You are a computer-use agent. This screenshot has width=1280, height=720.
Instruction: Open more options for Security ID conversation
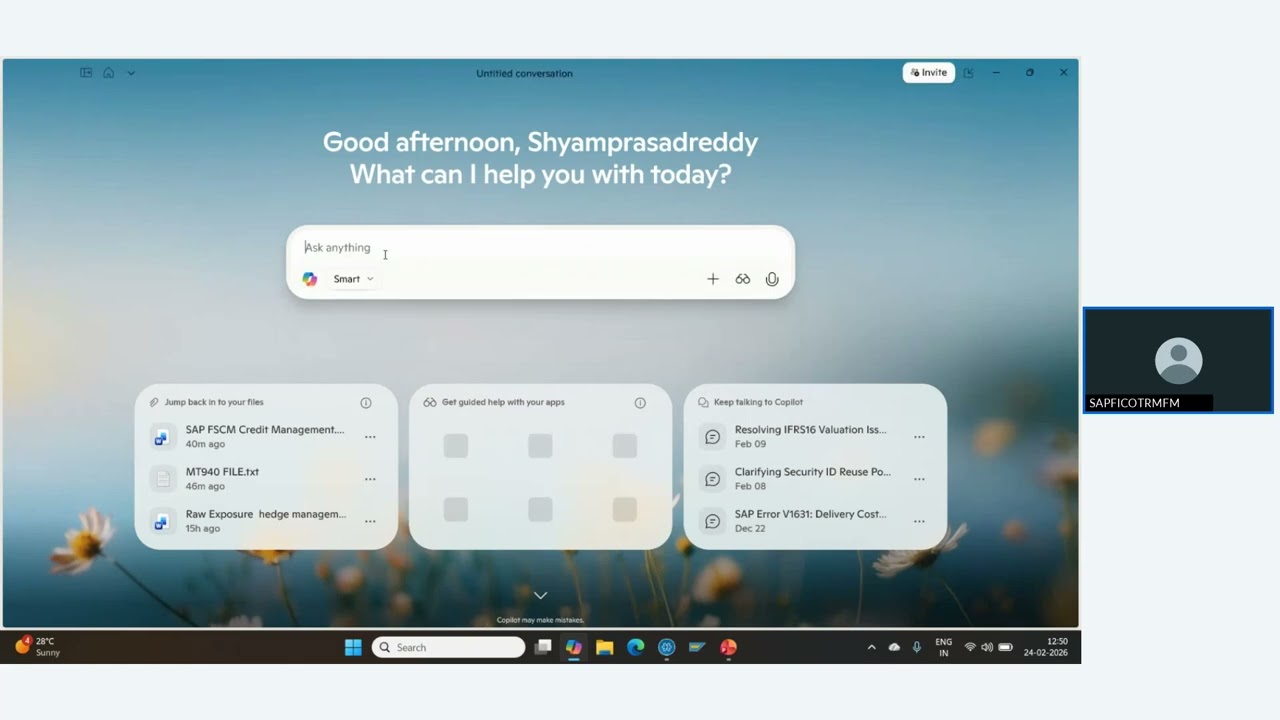(x=919, y=479)
